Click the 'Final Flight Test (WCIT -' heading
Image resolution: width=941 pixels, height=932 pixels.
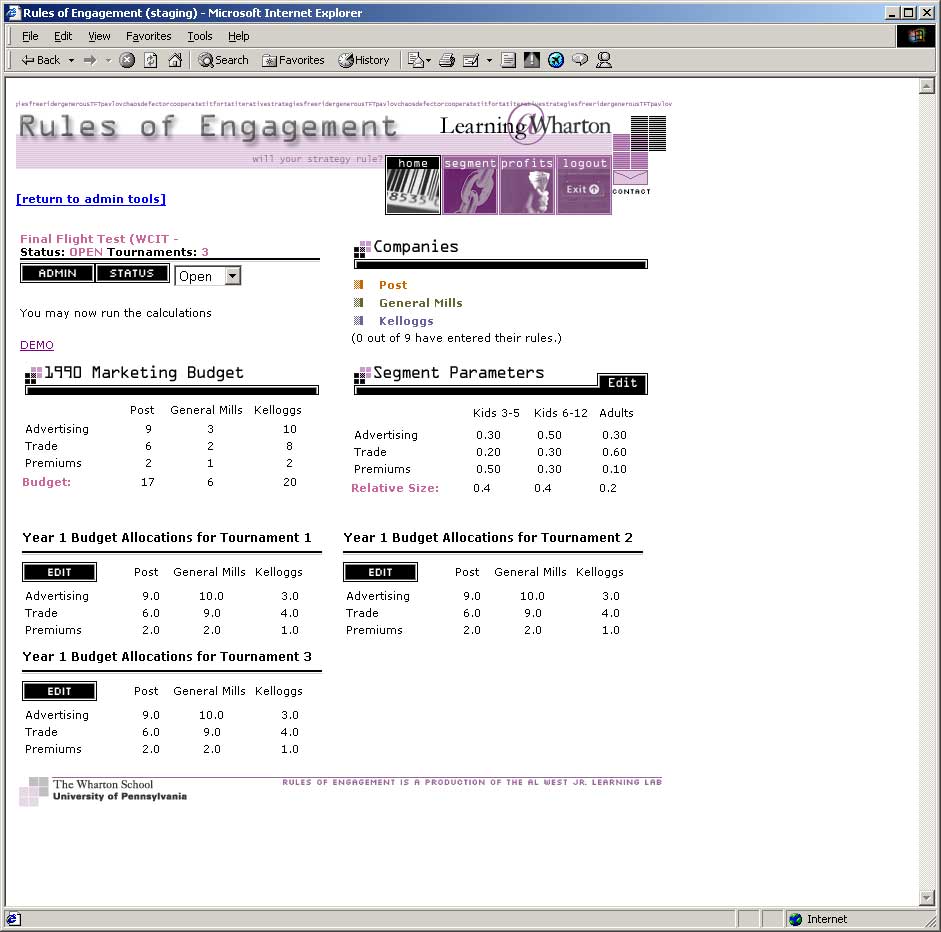[99, 239]
